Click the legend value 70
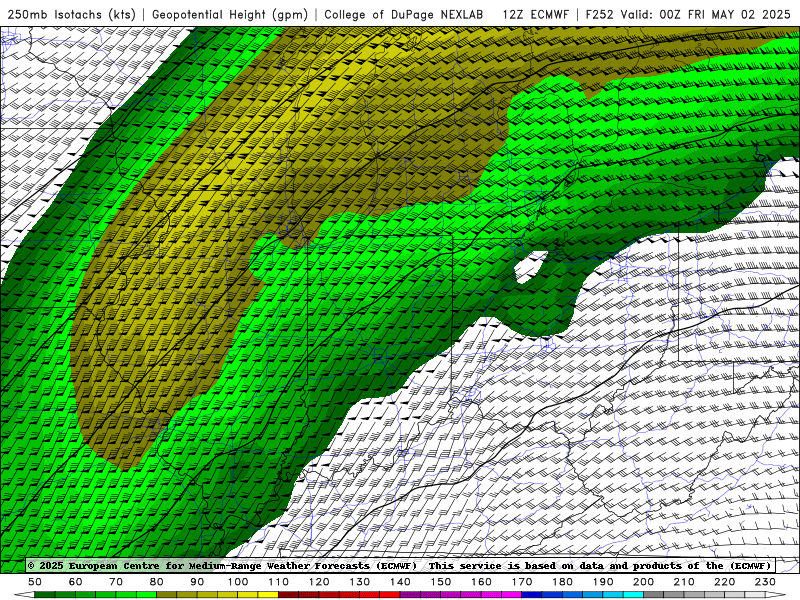800x600 pixels. (116, 582)
